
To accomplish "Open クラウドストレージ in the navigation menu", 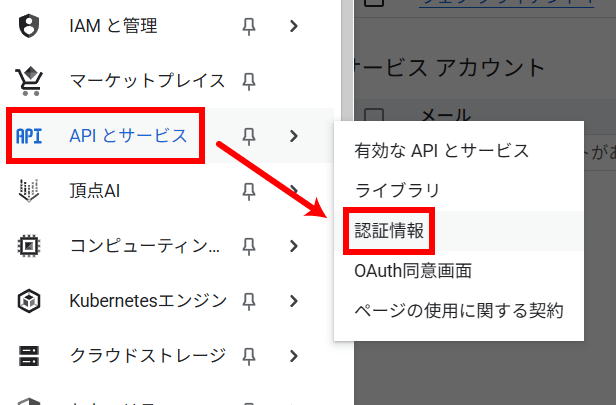I will click(167, 356).
